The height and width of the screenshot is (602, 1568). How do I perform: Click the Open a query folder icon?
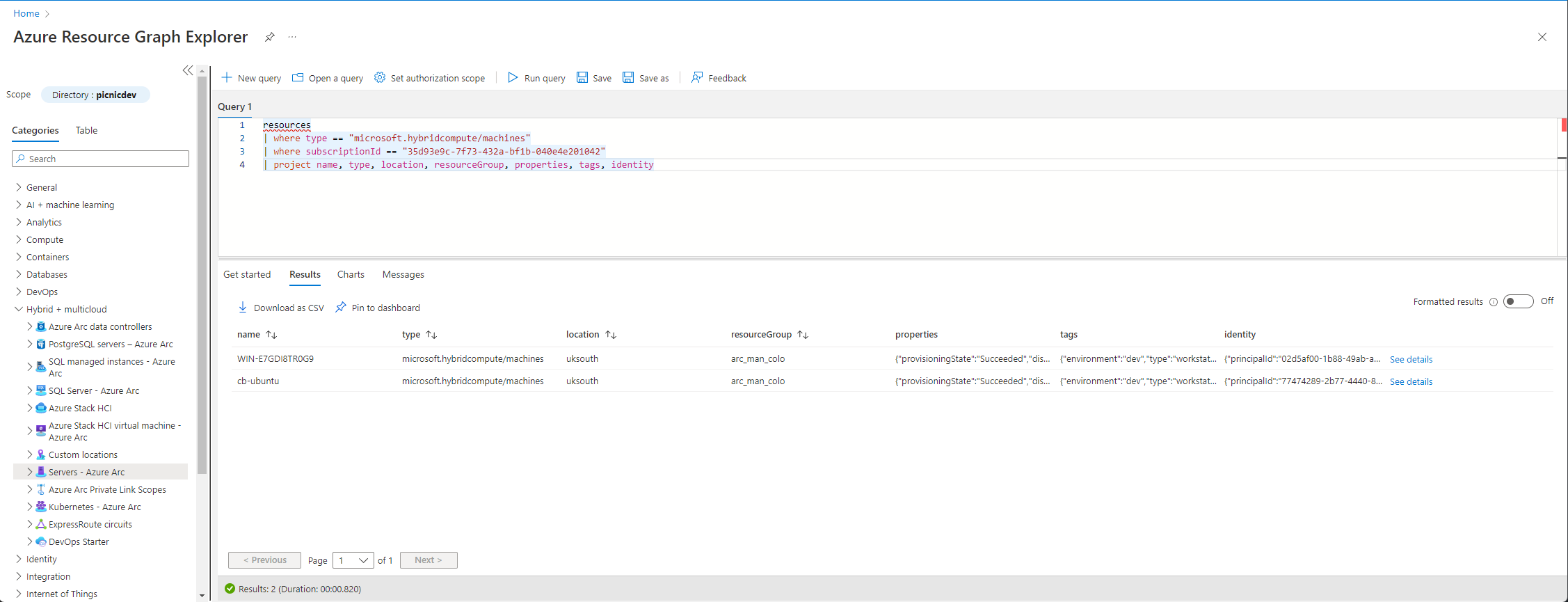[298, 77]
